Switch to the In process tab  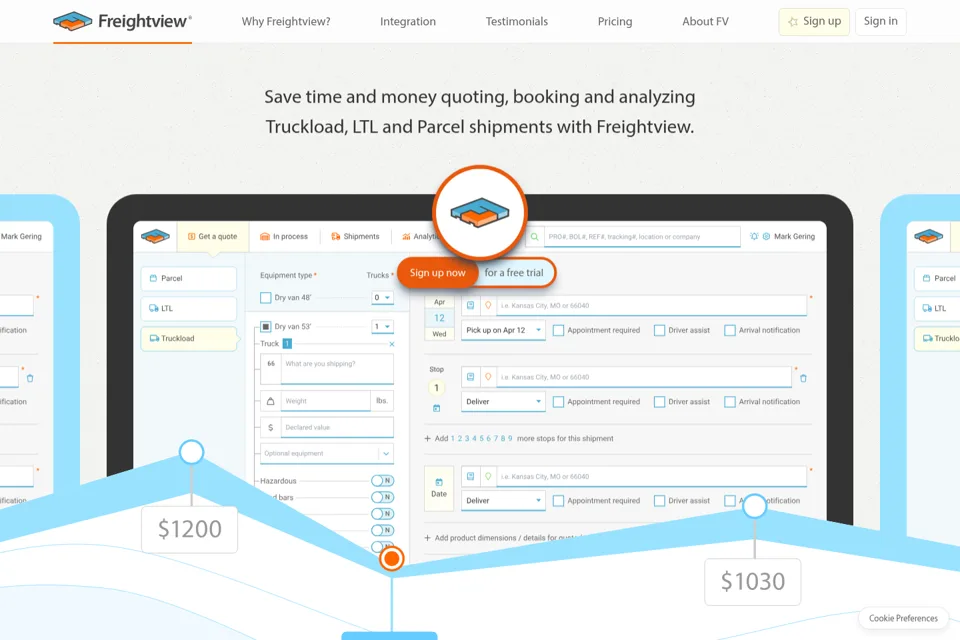pos(284,236)
